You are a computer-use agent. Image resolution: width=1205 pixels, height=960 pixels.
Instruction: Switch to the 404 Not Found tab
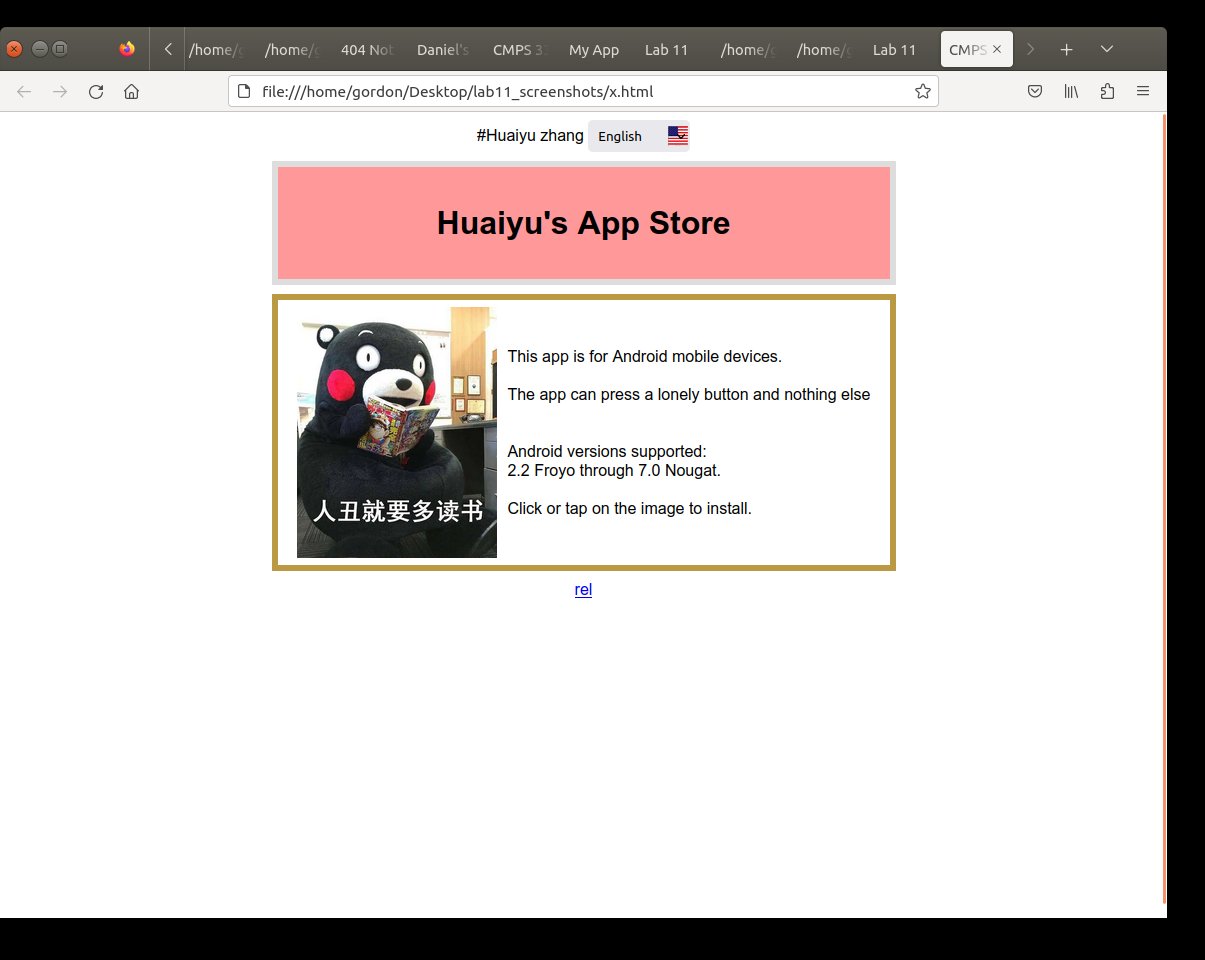pos(366,49)
